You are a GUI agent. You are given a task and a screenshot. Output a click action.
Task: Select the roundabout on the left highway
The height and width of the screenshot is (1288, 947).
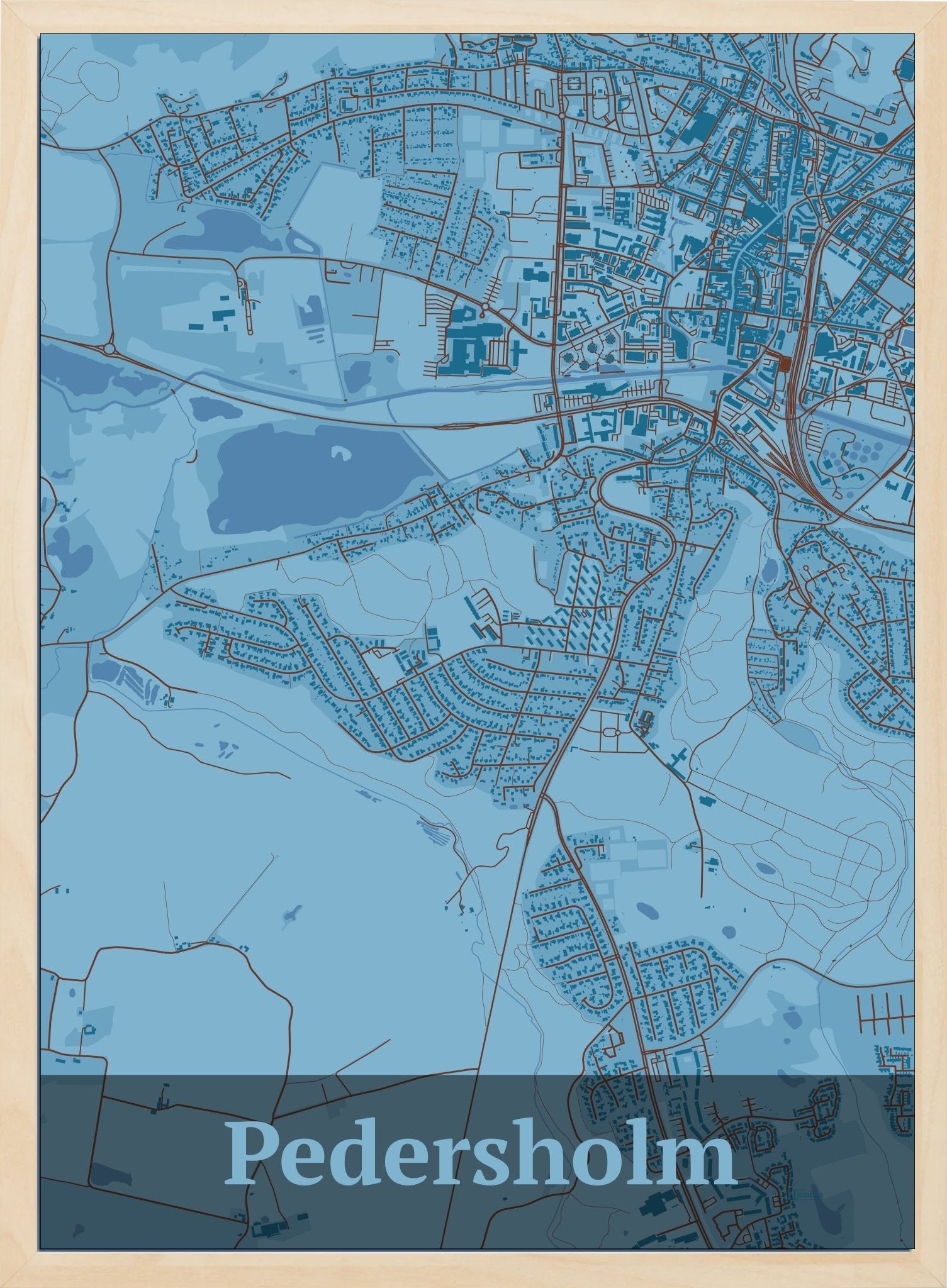[110, 348]
